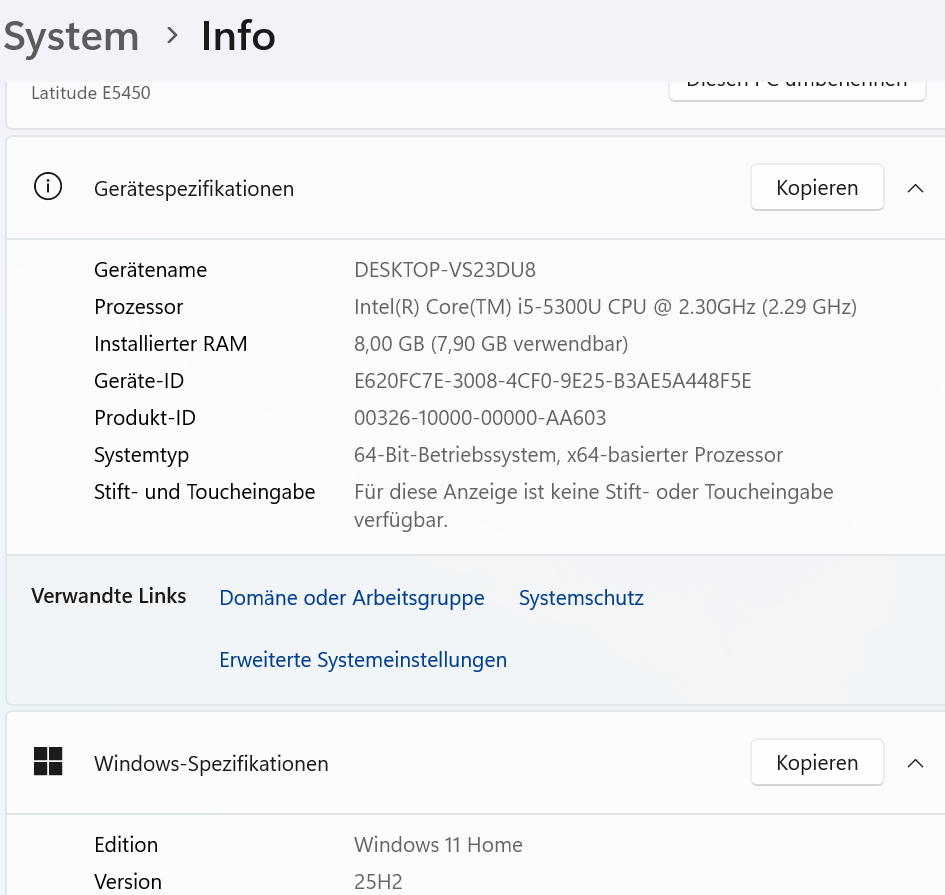Screen dimensions: 945x895
Task: Open Erweiterte Systemeinstellungen link
Action: (x=363, y=660)
